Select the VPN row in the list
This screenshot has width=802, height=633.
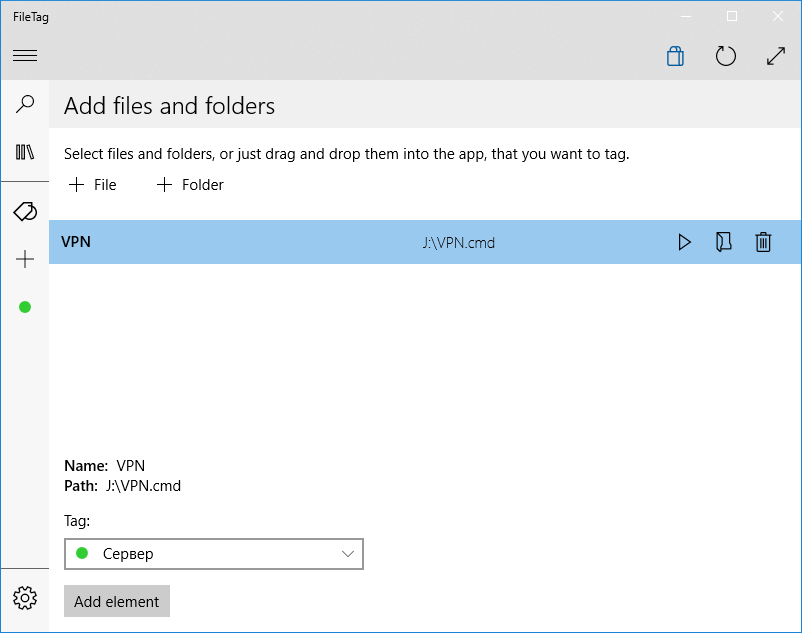[425, 242]
